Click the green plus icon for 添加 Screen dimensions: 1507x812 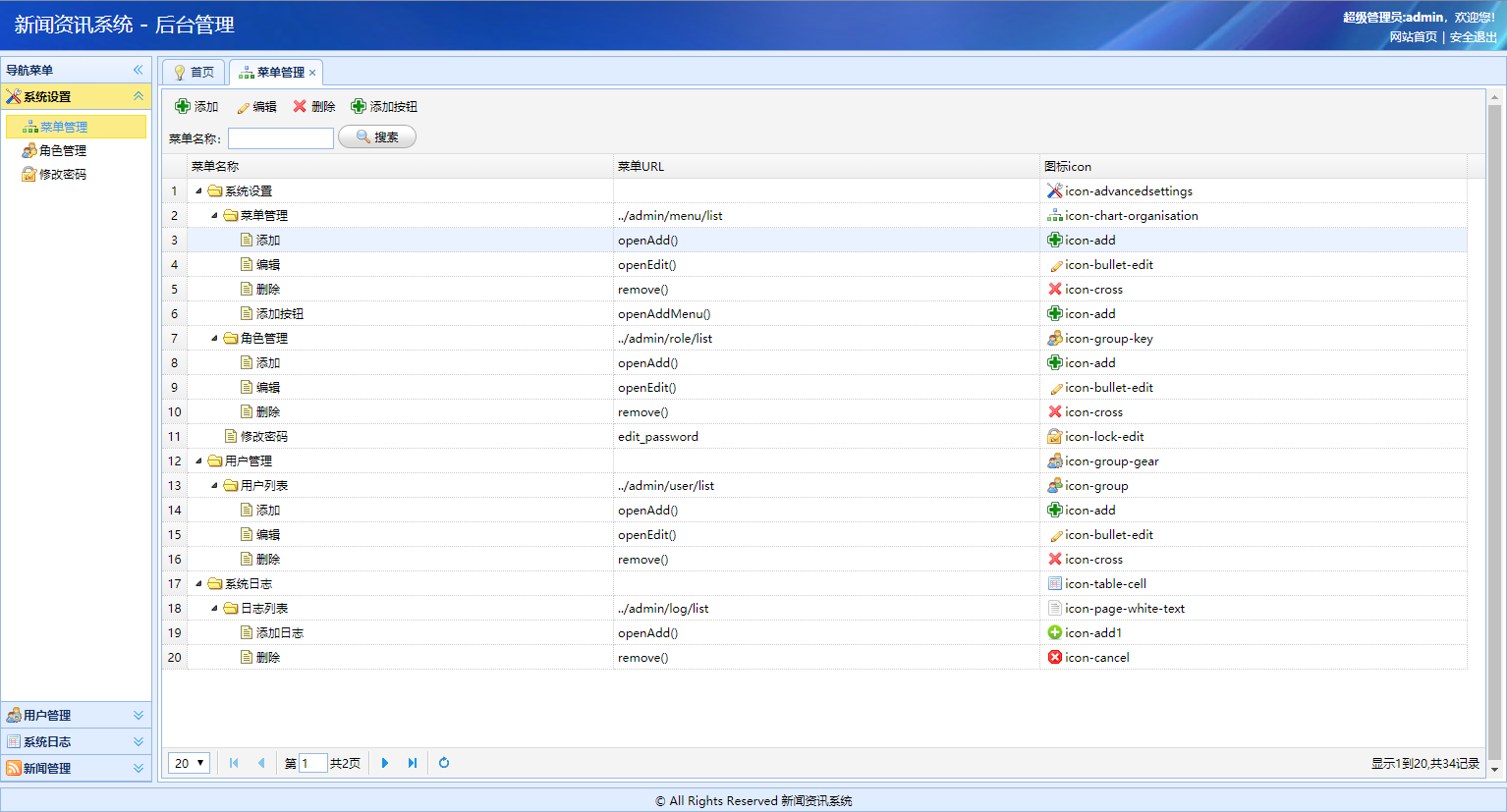[x=183, y=106]
